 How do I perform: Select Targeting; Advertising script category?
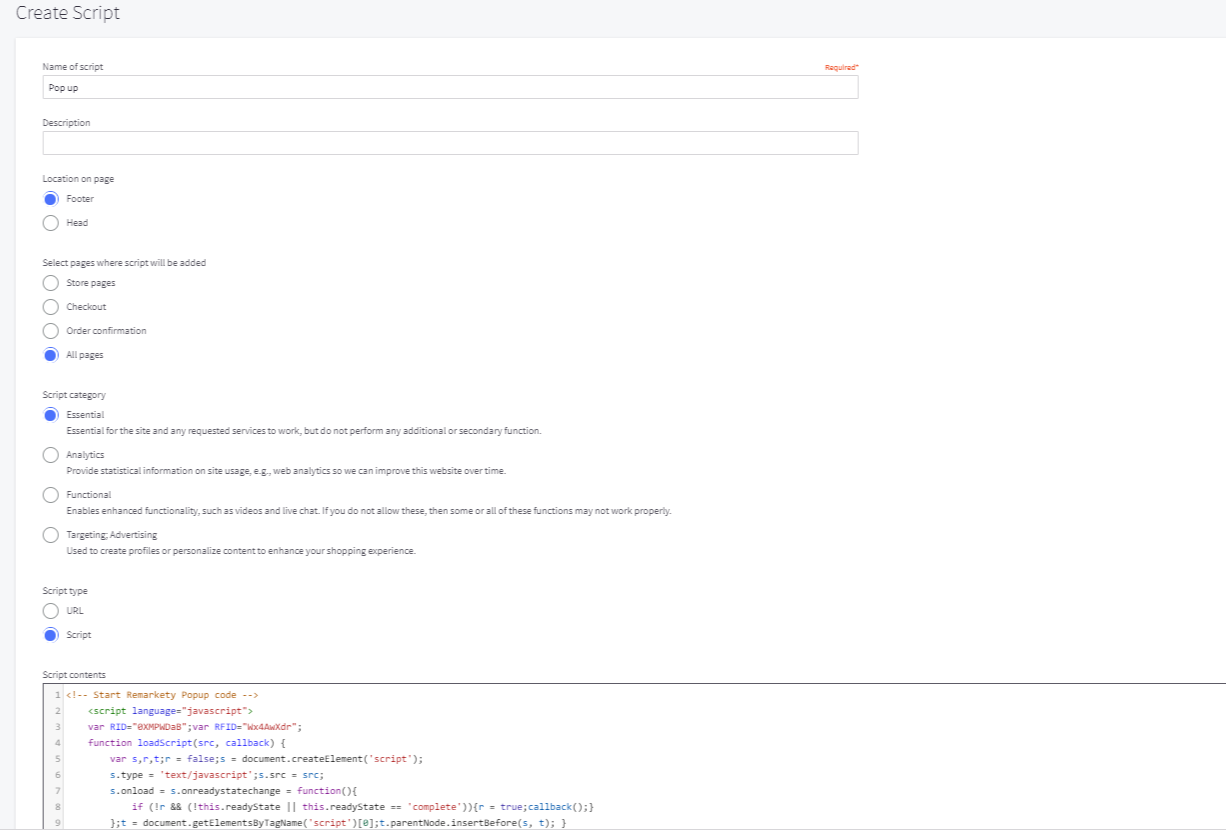[51, 535]
